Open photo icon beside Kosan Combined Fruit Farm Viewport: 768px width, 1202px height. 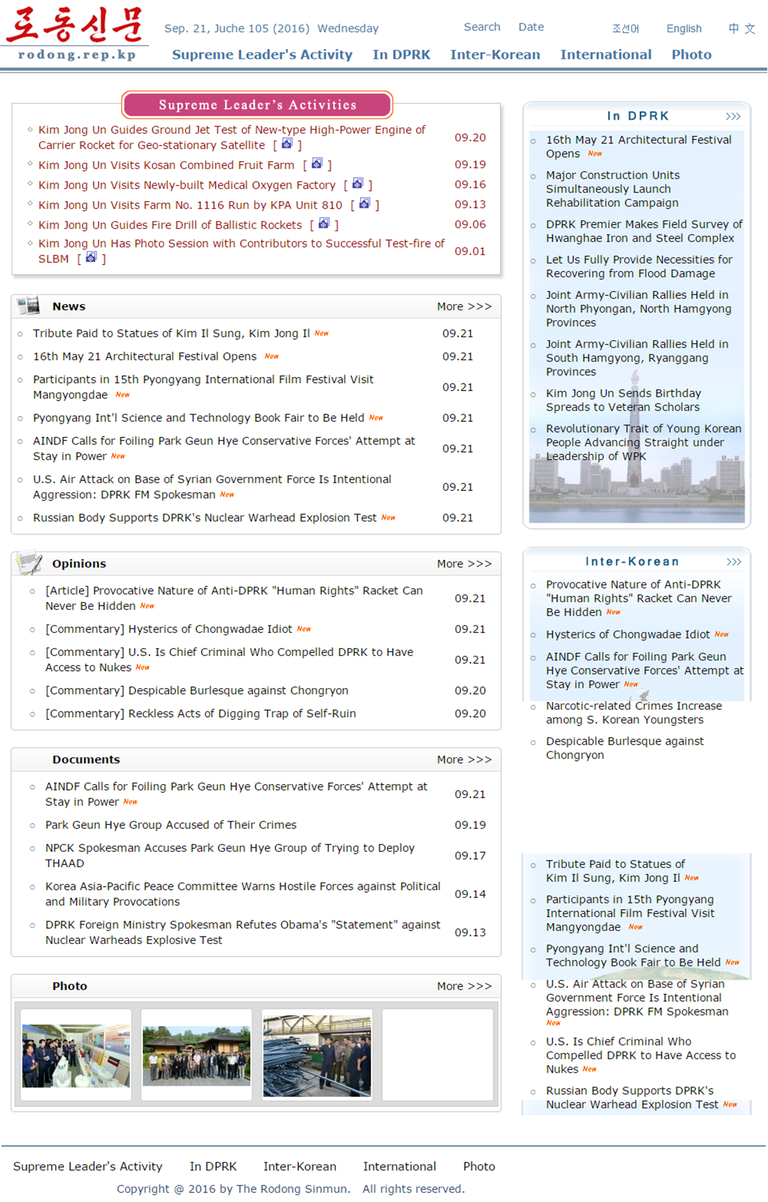[317, 164]
